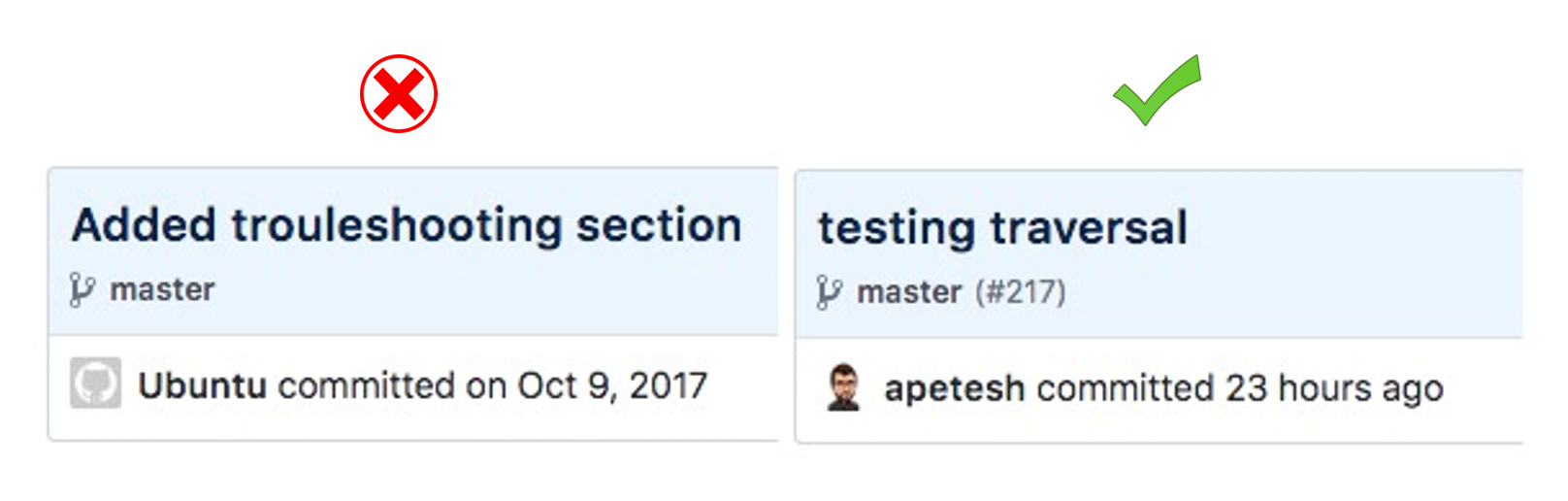Select master branch under testing traversal
Viewport: 1568px width, 501px height.
click(x=909, y=292)
